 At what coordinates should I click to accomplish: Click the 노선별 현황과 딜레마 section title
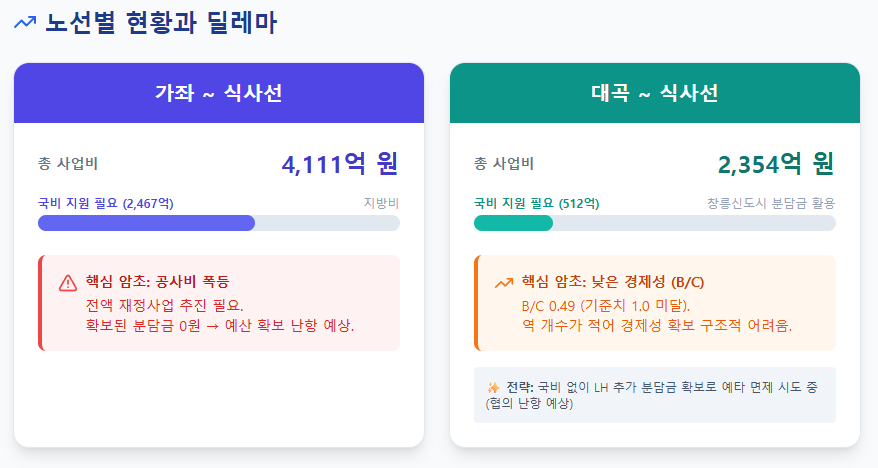(x=161, y=23)
